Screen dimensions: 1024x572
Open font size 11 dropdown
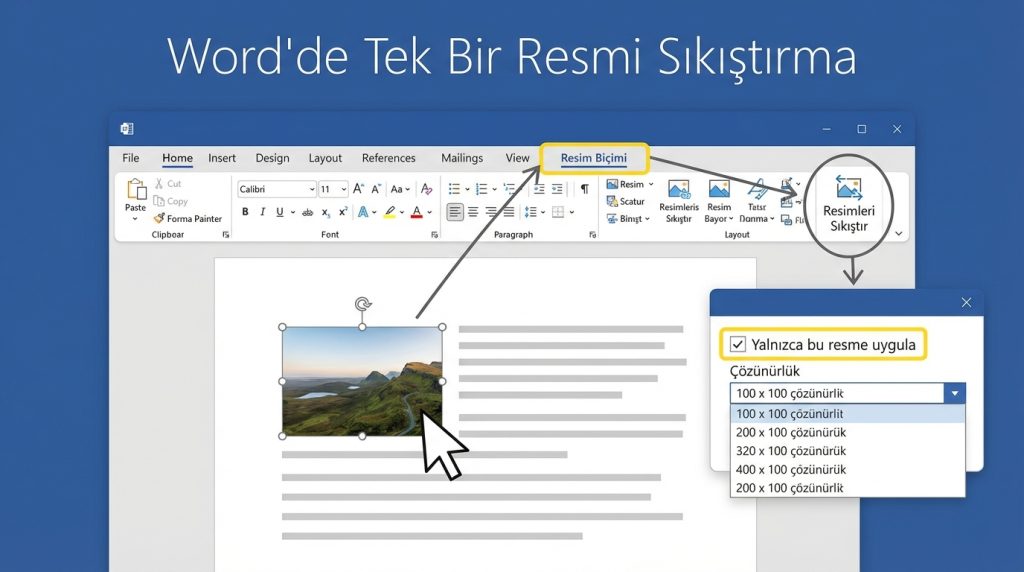(x=344, y=189)
